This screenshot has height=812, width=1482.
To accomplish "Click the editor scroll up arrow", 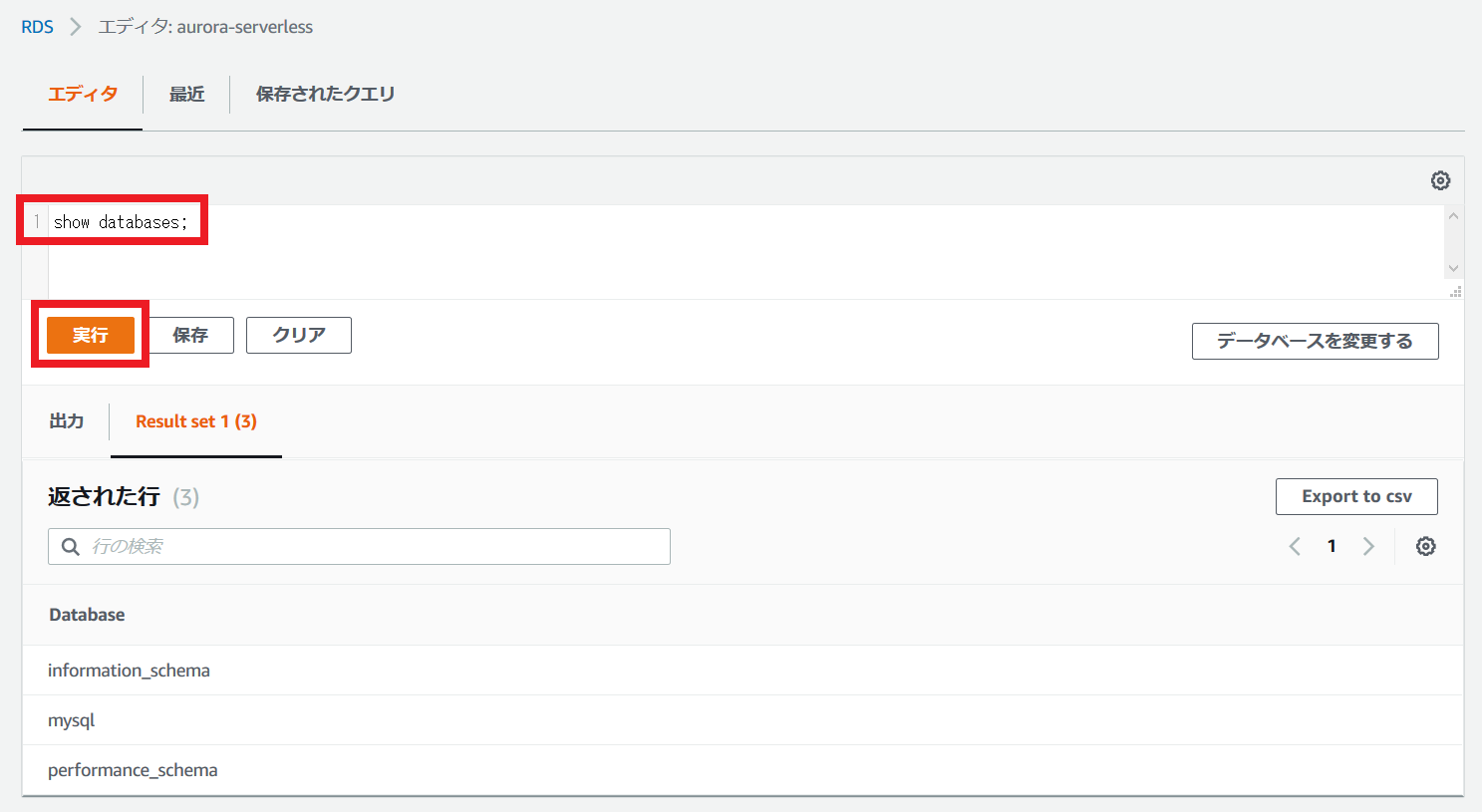I will click(x=1453, y=216).
